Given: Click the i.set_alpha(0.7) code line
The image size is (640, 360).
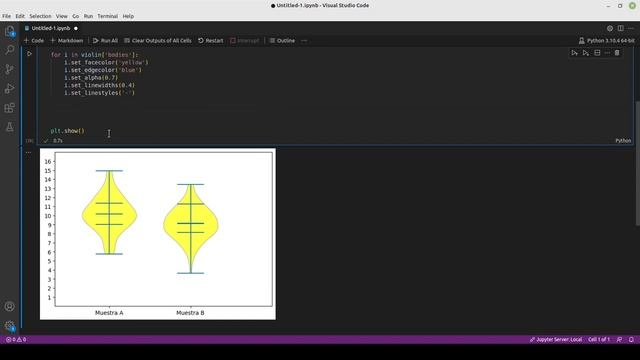Looking at the screenshot, I should click(91, 78).
